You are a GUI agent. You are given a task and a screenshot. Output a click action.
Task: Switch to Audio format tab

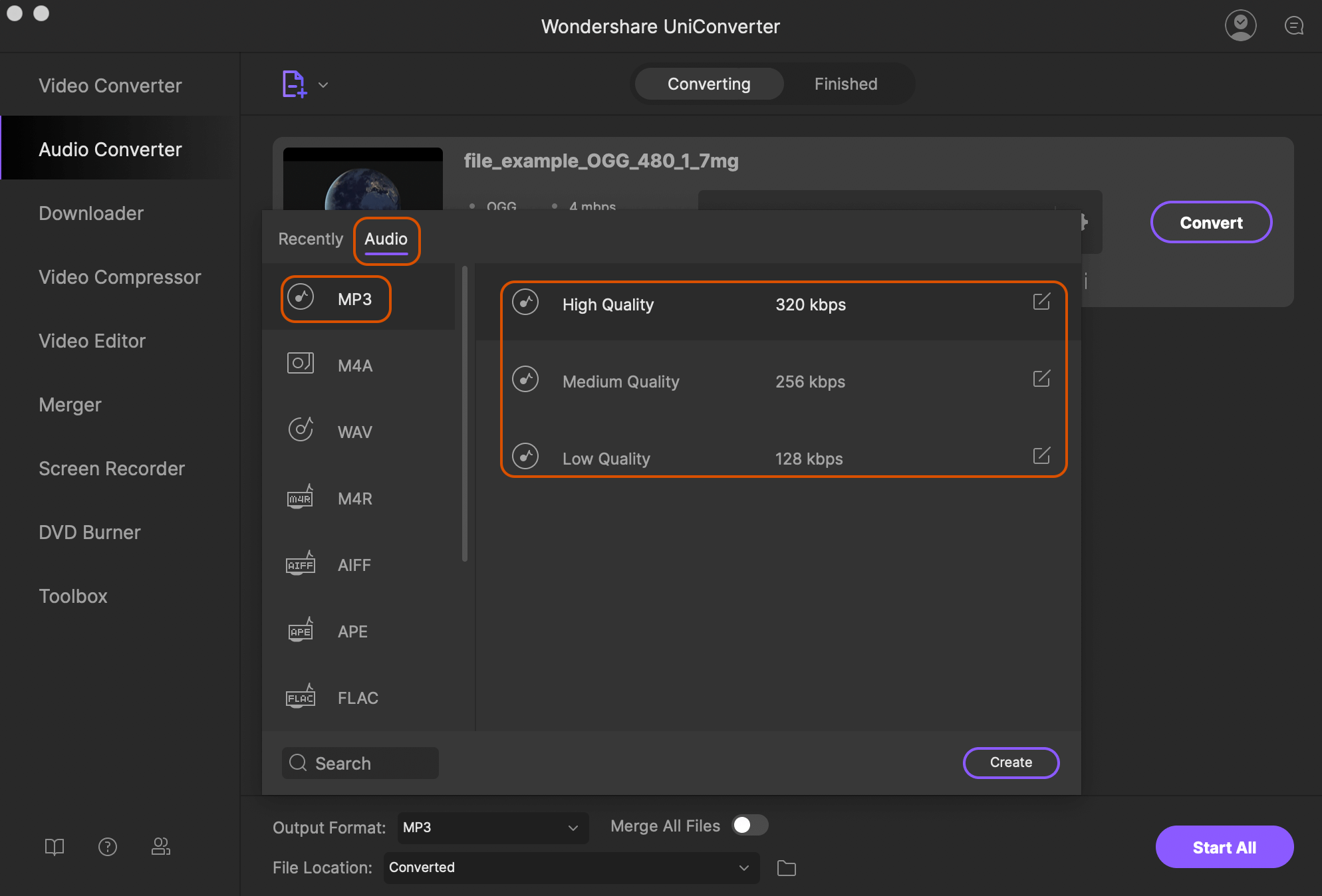coord(386,238)
